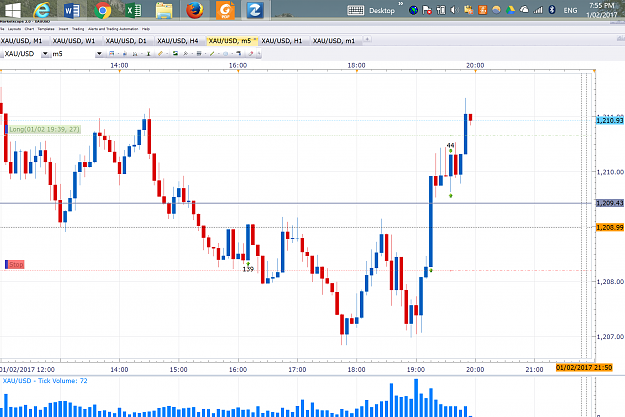
Task: Select the green line drawing tool
Action: (212, 53)
